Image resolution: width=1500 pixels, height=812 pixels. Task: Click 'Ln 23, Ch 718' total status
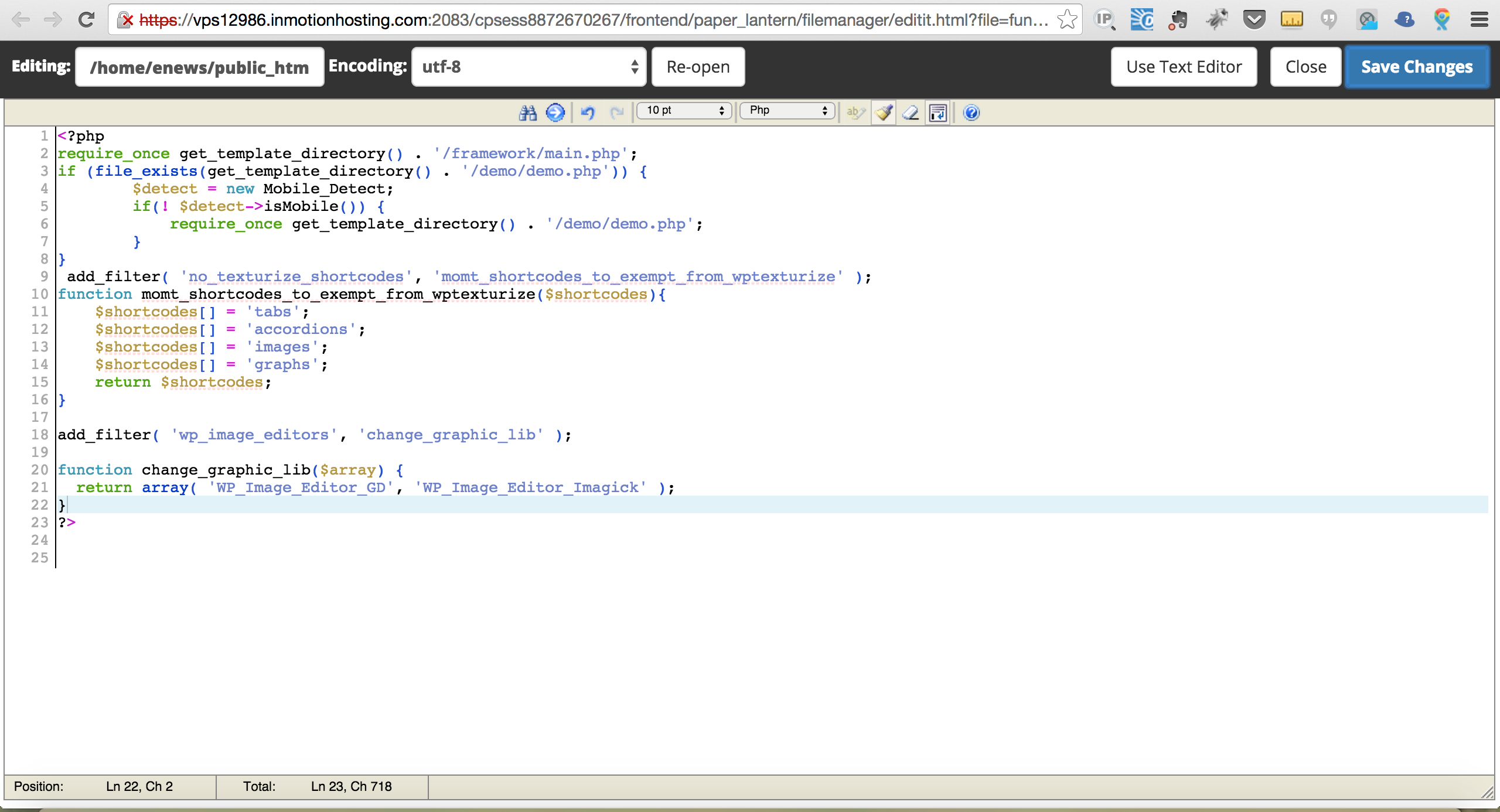(352, 786)
